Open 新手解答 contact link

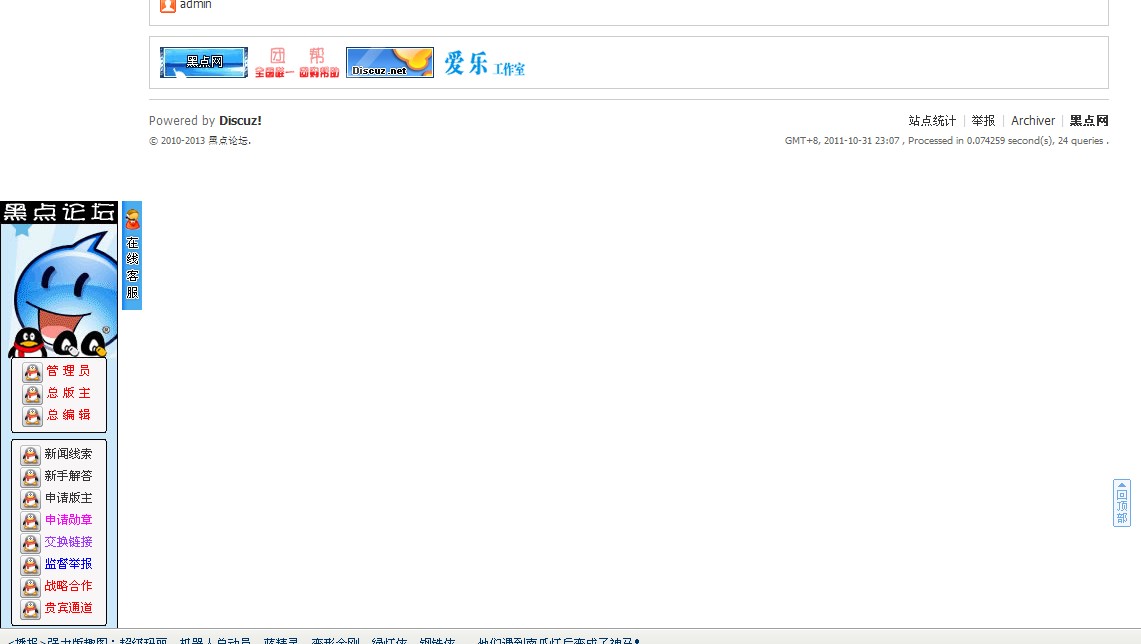pos(68,476)
